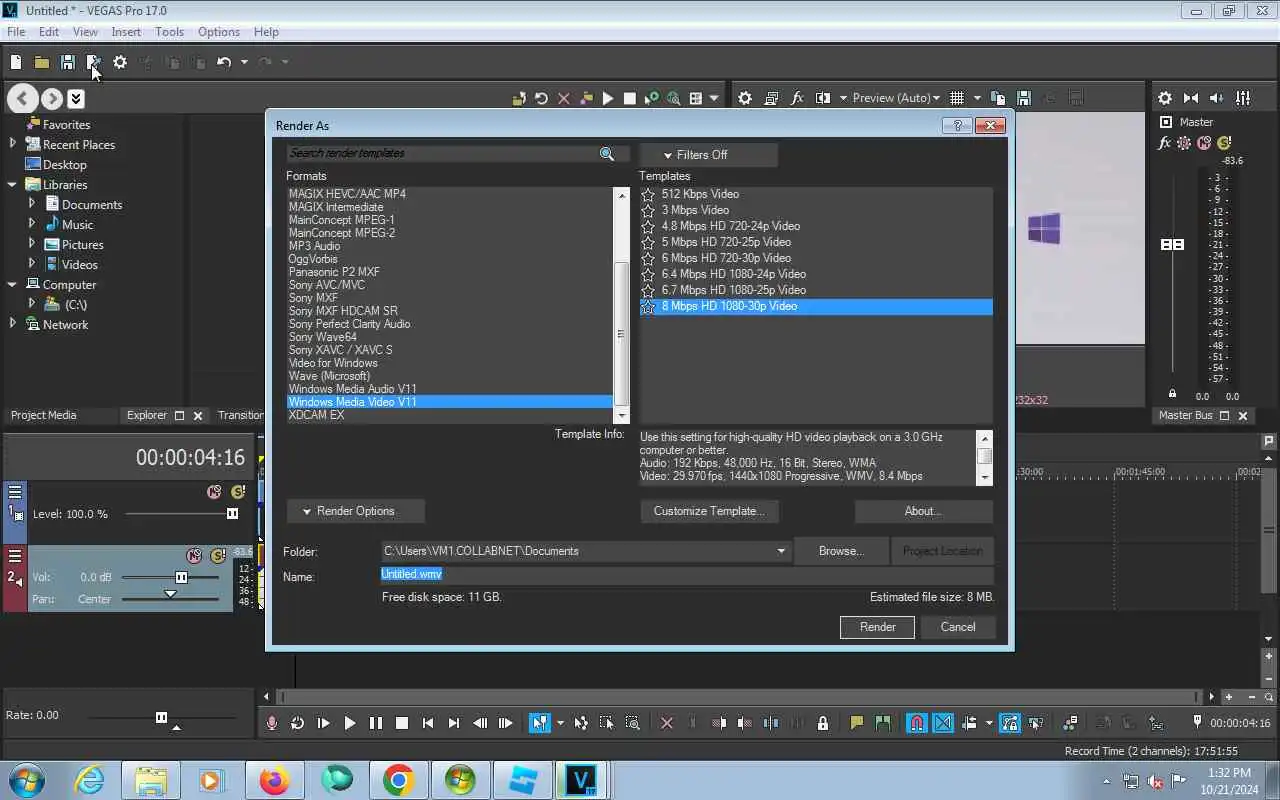The image size is (1280, 800).
Task: Save the project using the floppy icon
Action: click(68, 62)
